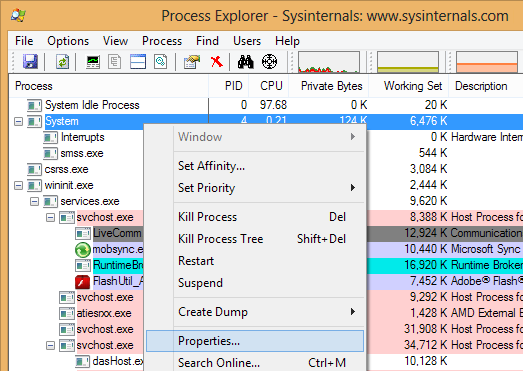Click the Save toolbar icon
This screenshot has width=523, height=371.
click(30, 62)
